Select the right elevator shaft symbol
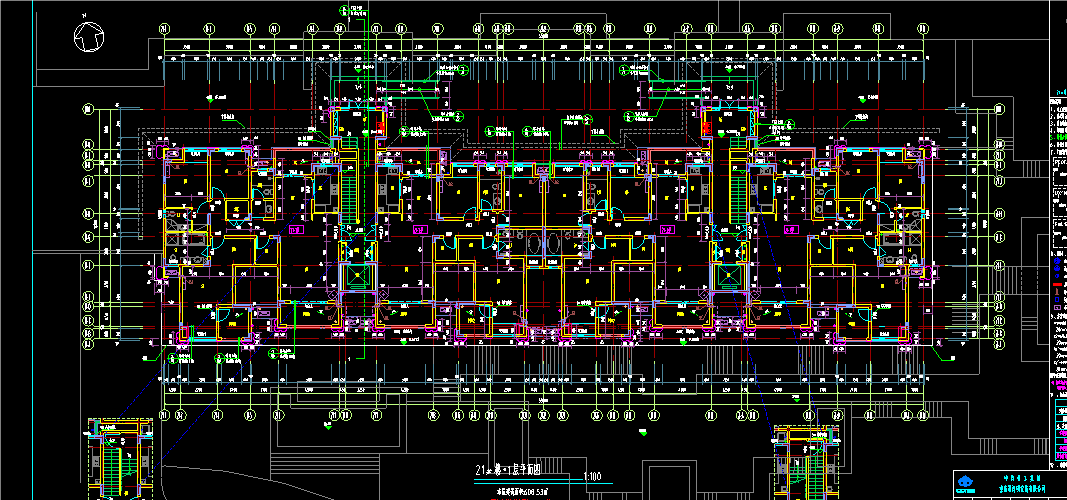 tap(730, 275)
